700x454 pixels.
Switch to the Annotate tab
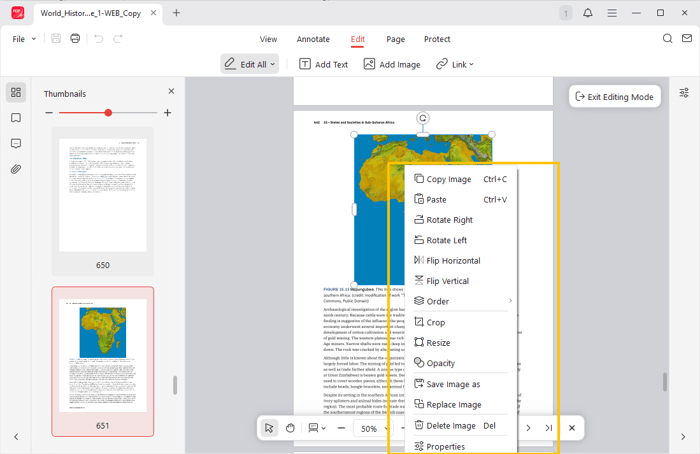(313, 39)
